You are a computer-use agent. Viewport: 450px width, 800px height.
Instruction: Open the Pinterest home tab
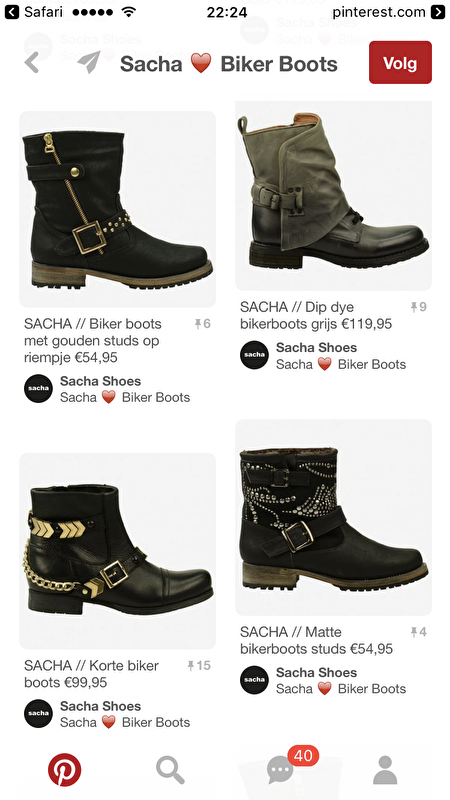point(65,769)
